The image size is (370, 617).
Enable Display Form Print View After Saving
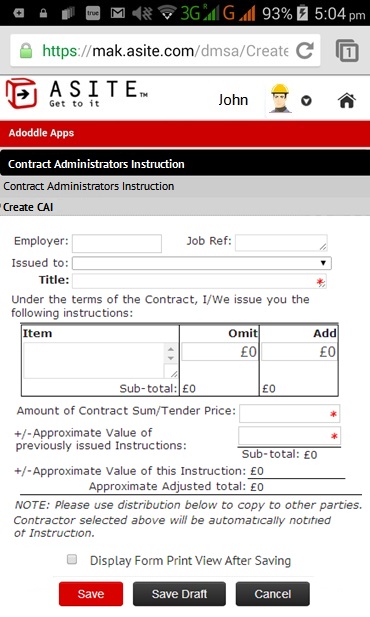coord(72,559)
